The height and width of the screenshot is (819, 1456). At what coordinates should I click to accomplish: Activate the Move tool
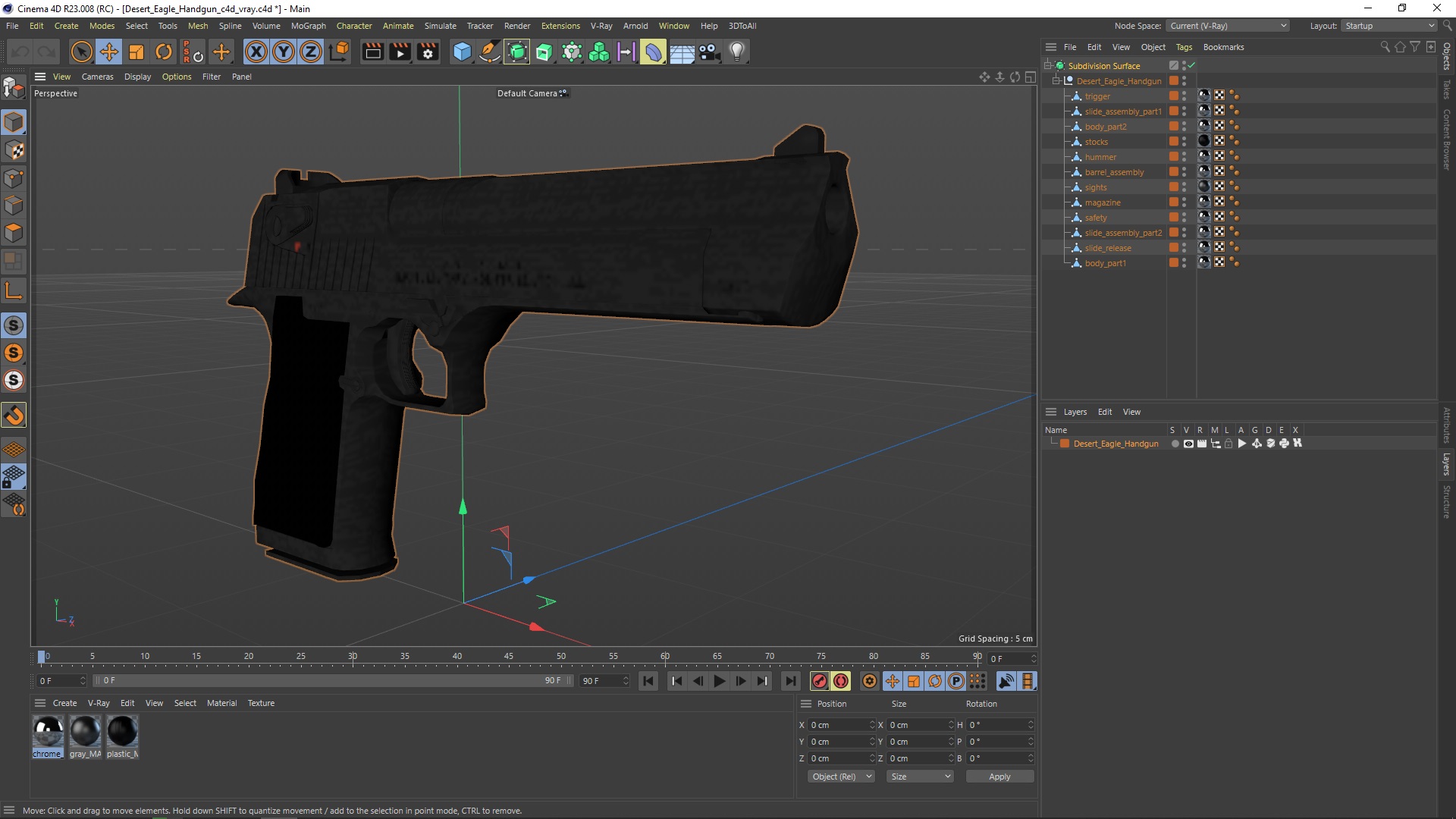tap(109, 52)
